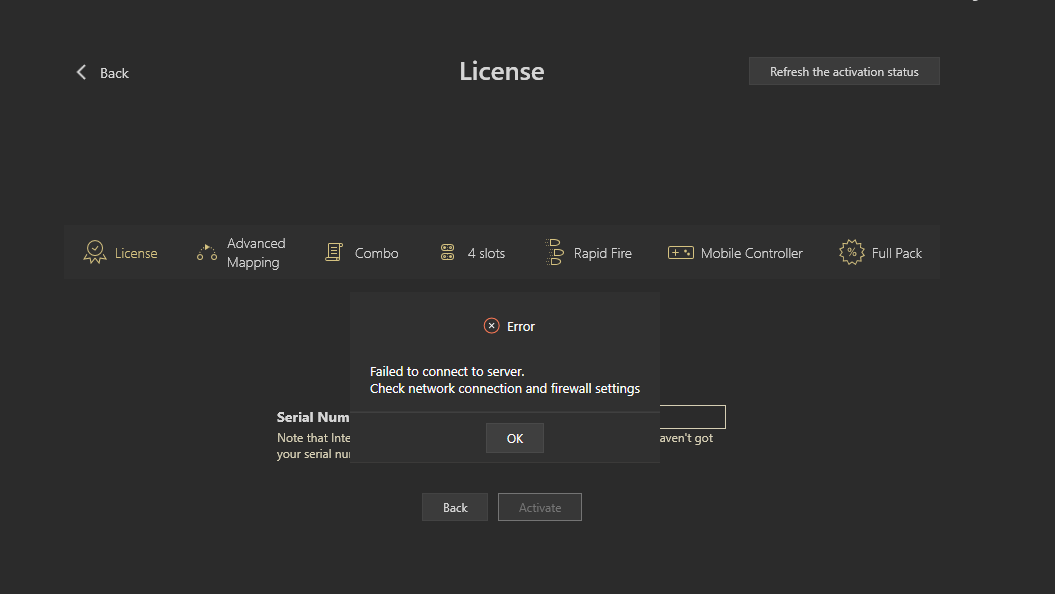Click the back chevron arrow at top left

pyautogui.click(x=82, y=72)
